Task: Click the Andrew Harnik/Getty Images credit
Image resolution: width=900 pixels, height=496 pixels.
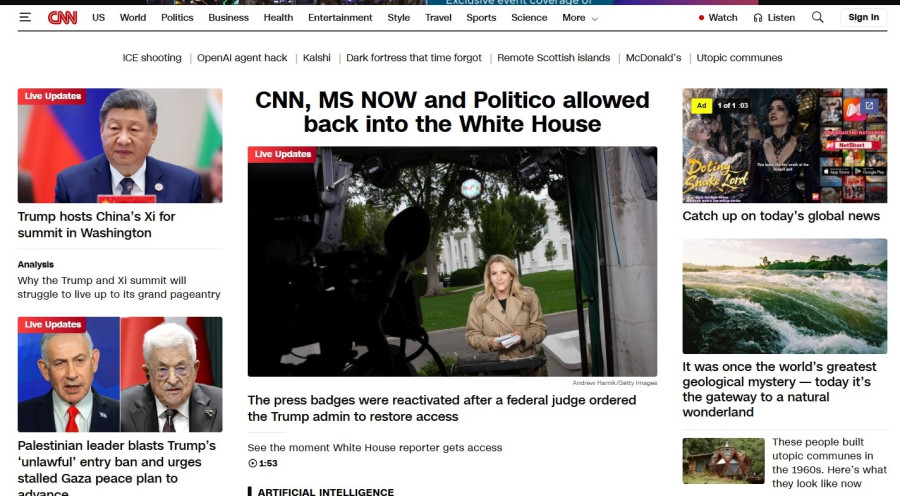Action: click(x=615, y=383)
